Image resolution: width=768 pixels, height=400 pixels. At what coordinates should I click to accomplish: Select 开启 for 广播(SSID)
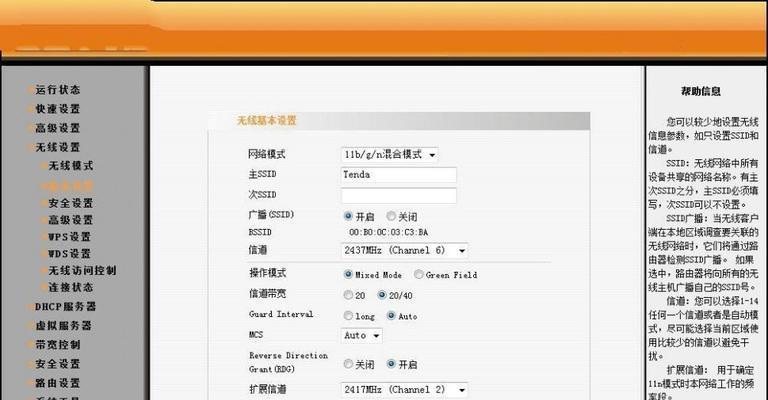tap(348, 216)
